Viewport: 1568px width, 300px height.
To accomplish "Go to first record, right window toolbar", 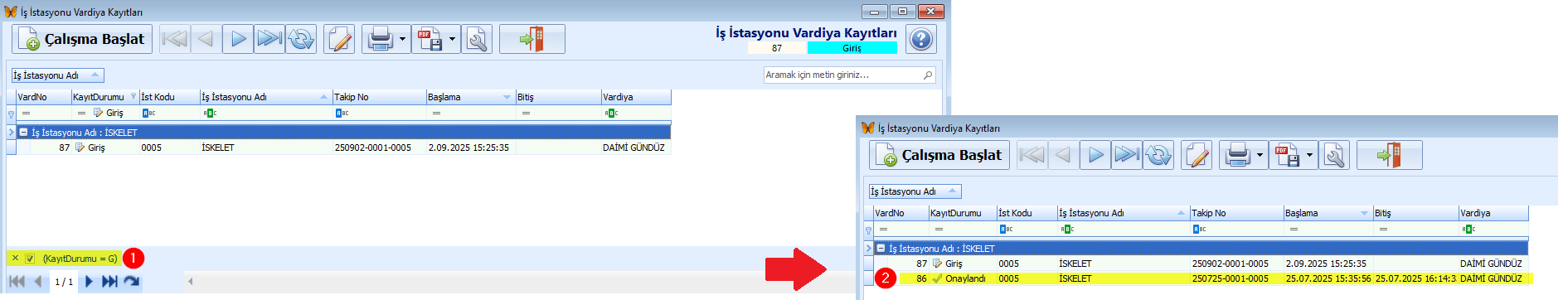I will 1032,155.
